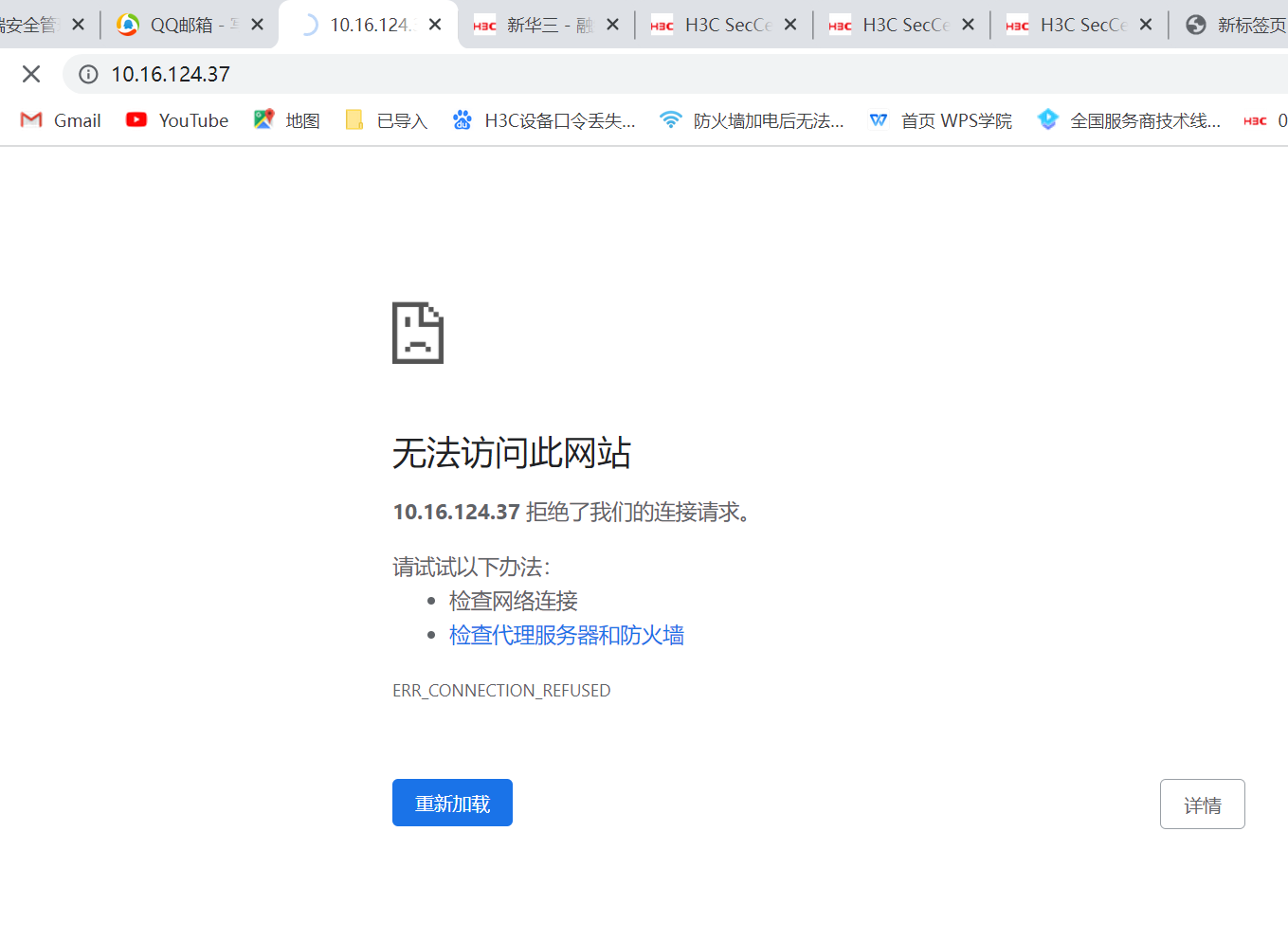Close the last H3C SecCe tab

[1146, 25]
